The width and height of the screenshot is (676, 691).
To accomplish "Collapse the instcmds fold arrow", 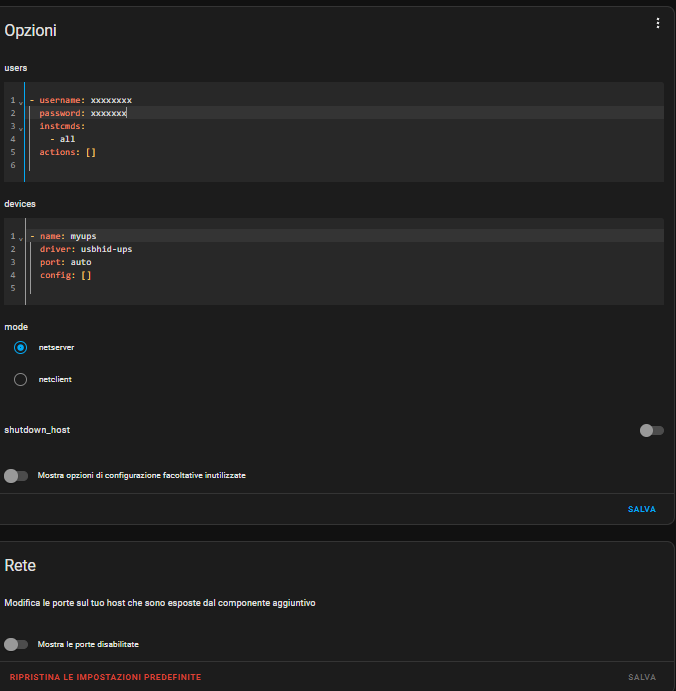I will coord(20,127).
